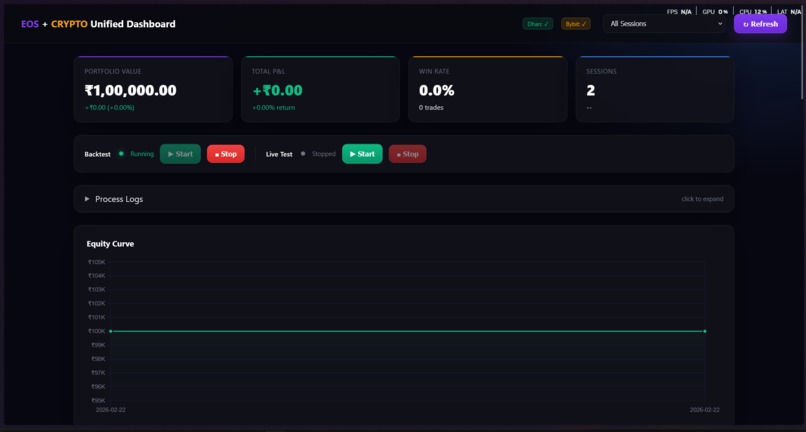Select the Sessions card
This screenshot has width=806, height=432.
655,89
